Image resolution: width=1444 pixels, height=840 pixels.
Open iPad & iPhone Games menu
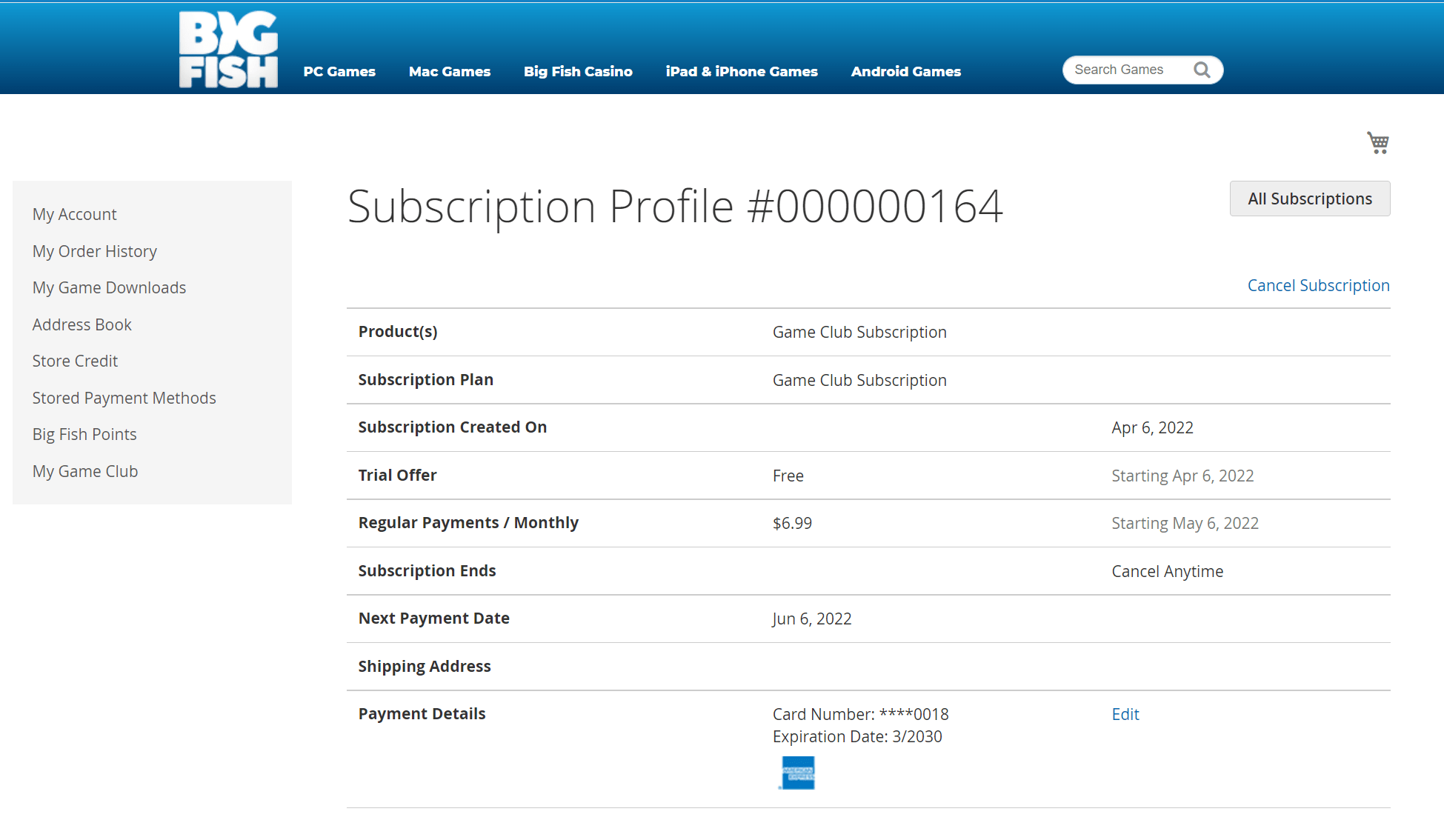coord(742,71)
